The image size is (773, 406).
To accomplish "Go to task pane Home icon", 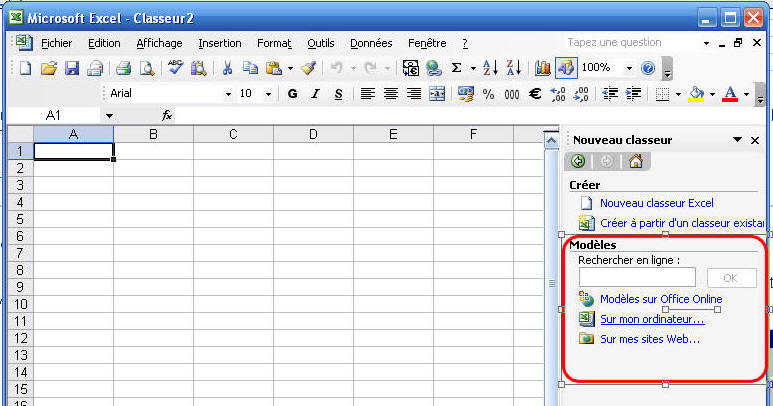I will point(635,161).
